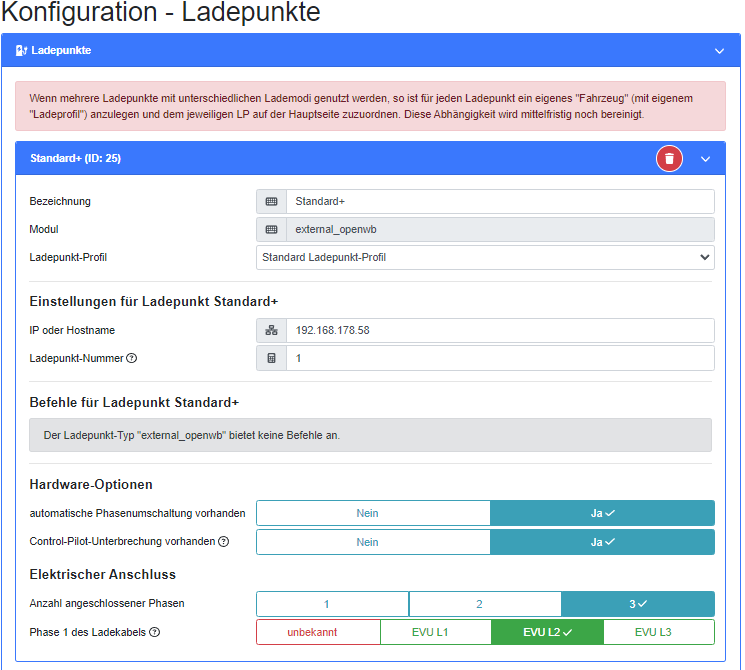
Task: Click the 'Einstellungen für Ladepunkt Standard+' heading
Action: tap(153, 302)
